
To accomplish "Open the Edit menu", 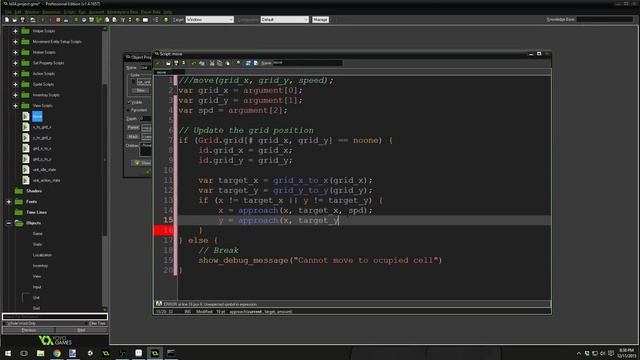I will point(18,12).
